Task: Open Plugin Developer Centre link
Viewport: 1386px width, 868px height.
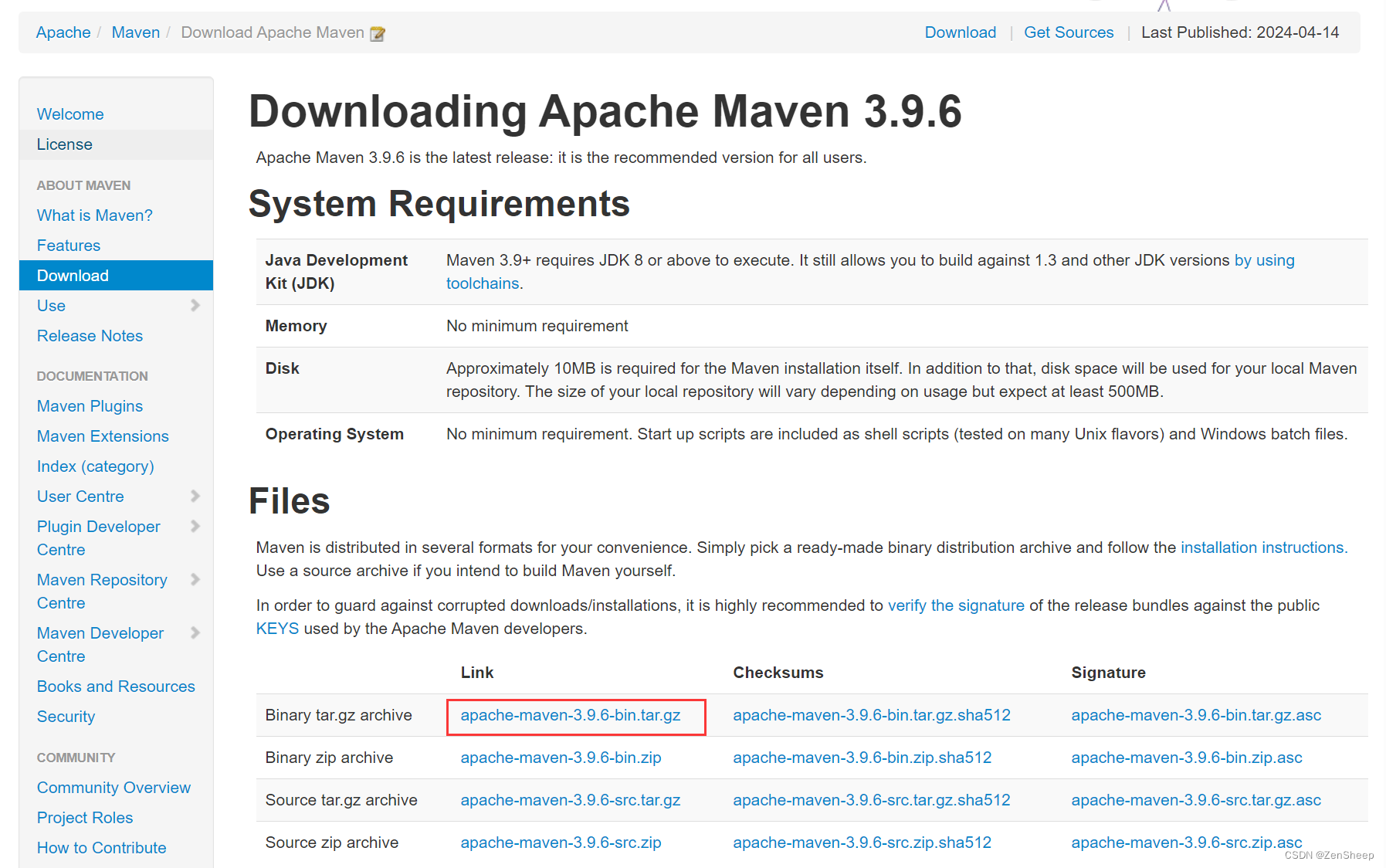Action: pos(99,538)
